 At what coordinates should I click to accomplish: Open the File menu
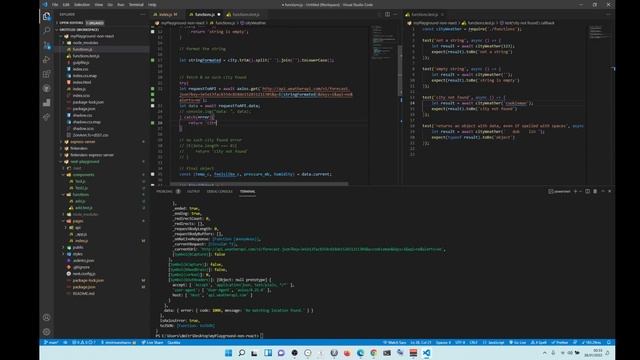[55, 4]
